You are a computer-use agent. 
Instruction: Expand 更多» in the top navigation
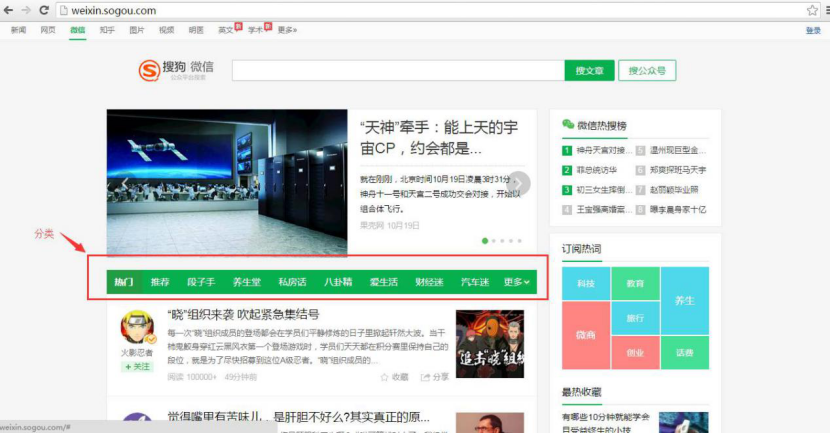tap(287, 30)
